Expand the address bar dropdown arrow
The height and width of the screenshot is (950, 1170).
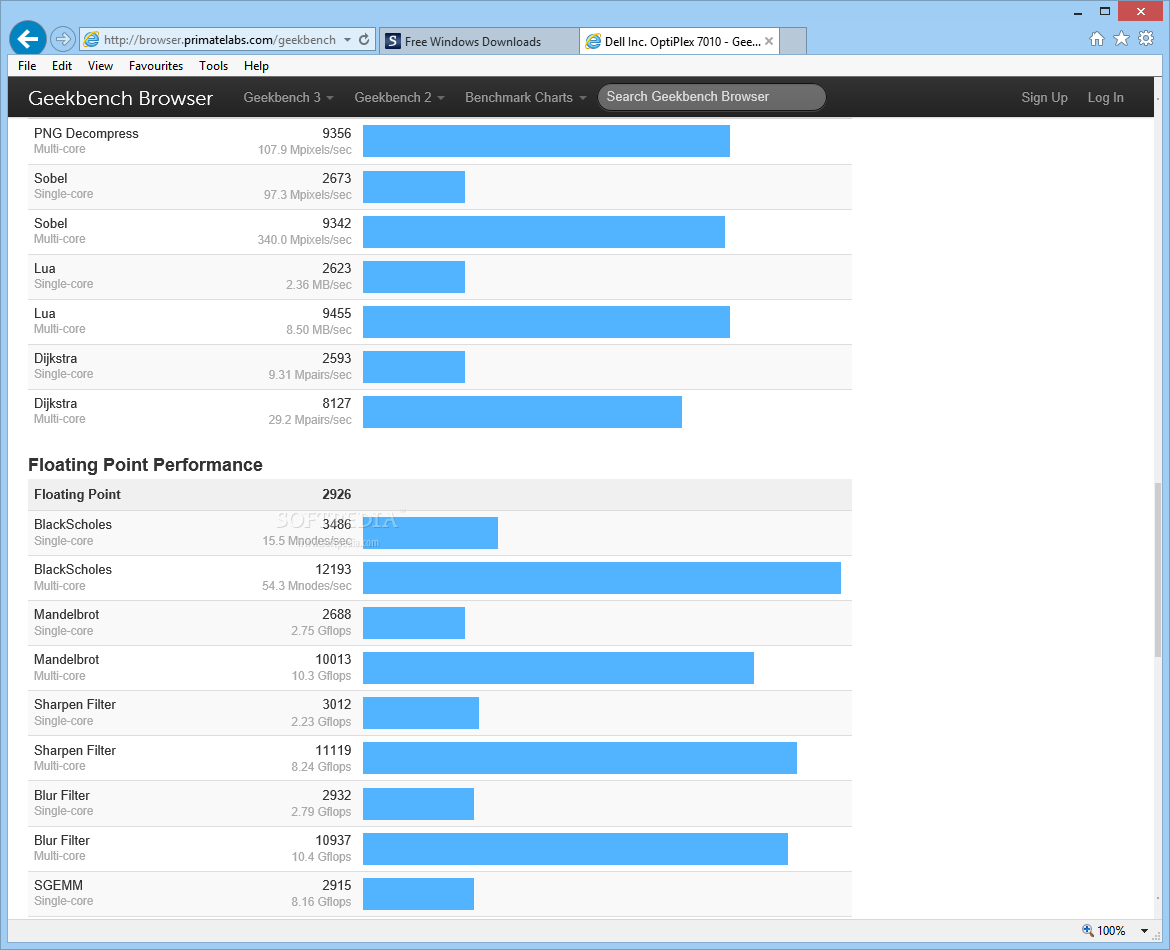pos(347,40)
